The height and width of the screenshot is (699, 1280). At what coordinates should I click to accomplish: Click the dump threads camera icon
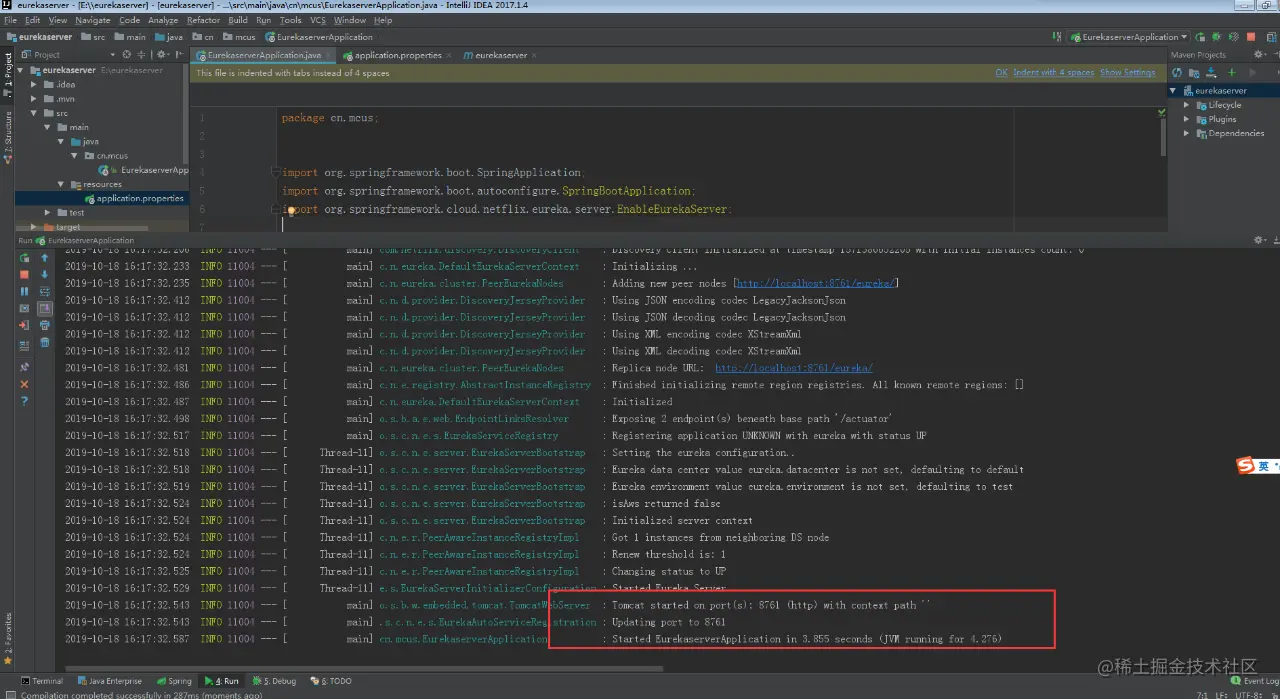pos(25,309)
